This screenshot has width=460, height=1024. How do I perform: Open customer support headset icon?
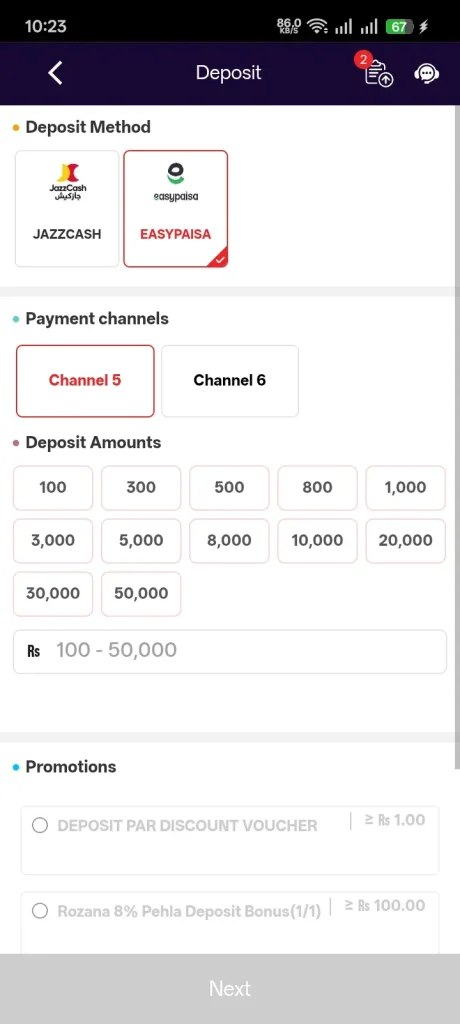point(427,73)
